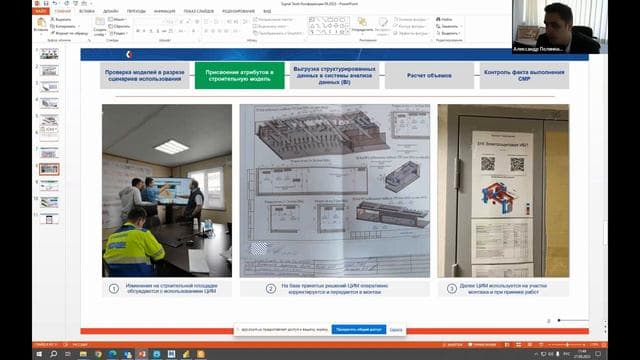Click the 'Контроль факта выполнения СМР' step box
Image resolution: width=640 pixels, height=360 pixels.
click(x=524, y=76)
